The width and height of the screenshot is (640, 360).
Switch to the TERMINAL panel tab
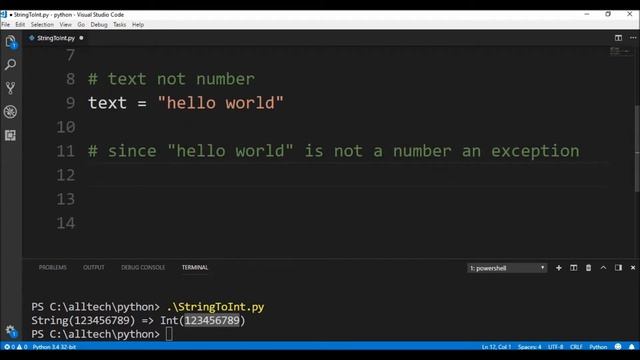click(x=195, y=267)
